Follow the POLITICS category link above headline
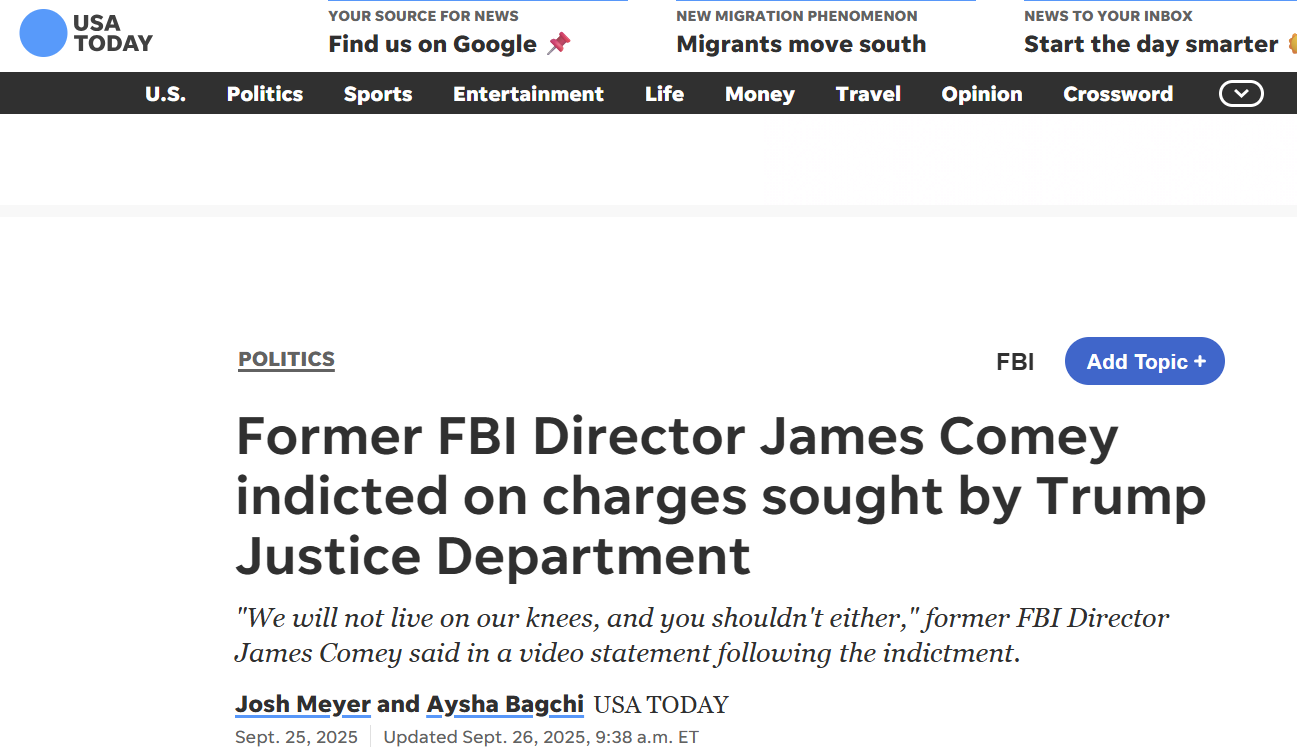Viewport: 1297px width, 754px height. point(286,360)
